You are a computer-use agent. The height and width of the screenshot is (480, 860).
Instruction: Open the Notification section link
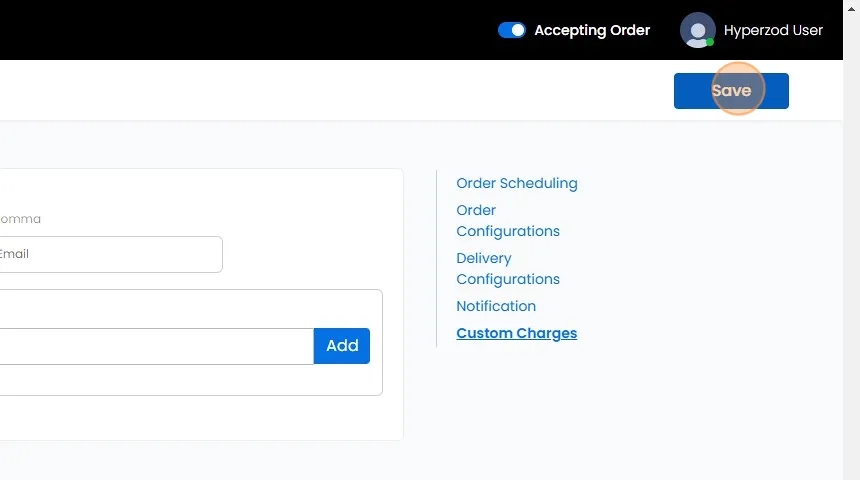tap(496, 306)
